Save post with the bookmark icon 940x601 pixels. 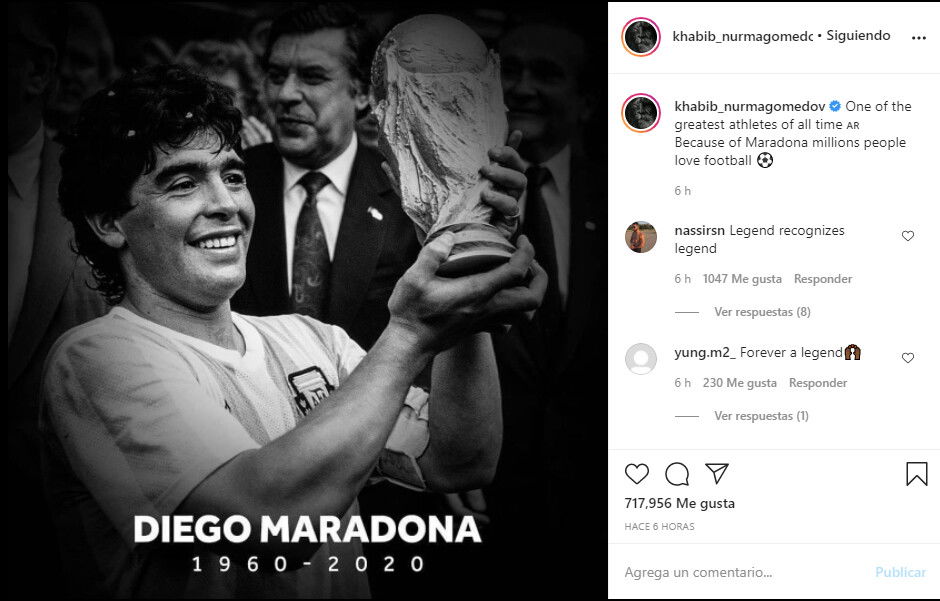(x=917, y=474)
